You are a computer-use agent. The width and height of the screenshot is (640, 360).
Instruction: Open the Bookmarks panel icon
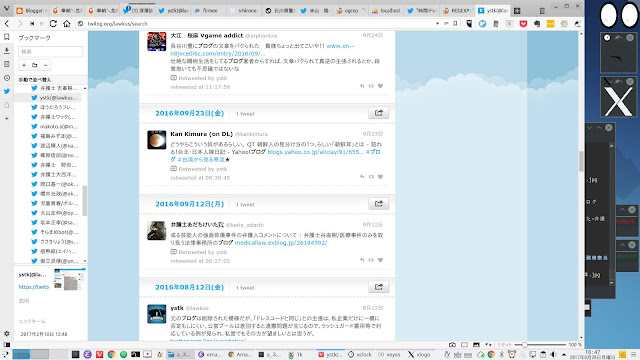[7, 37]
